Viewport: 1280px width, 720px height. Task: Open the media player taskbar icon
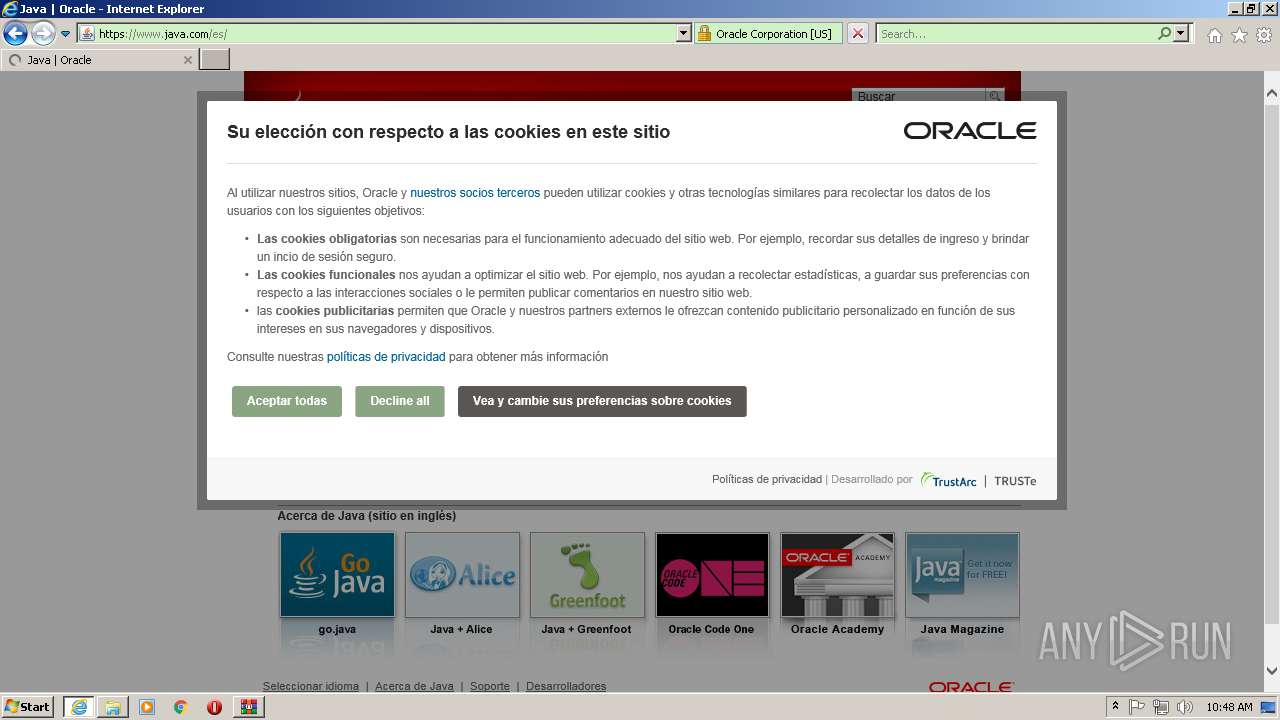point(147,707)
